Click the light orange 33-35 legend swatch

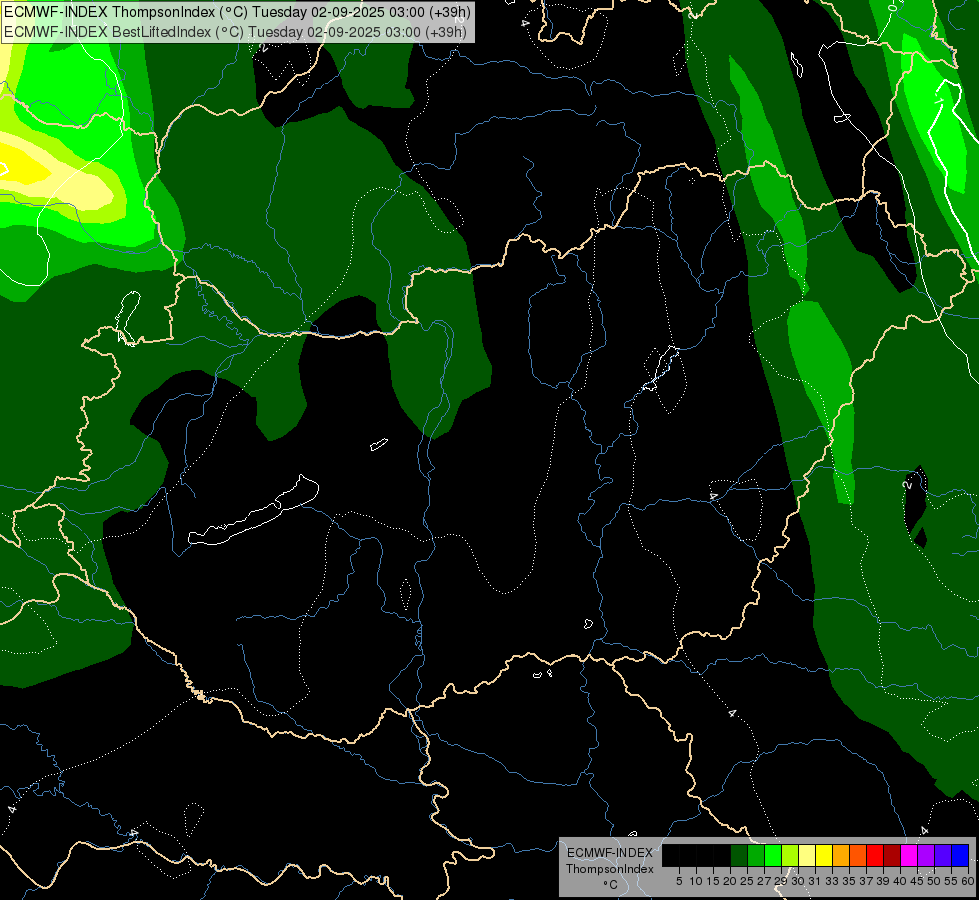pos(841,855)
